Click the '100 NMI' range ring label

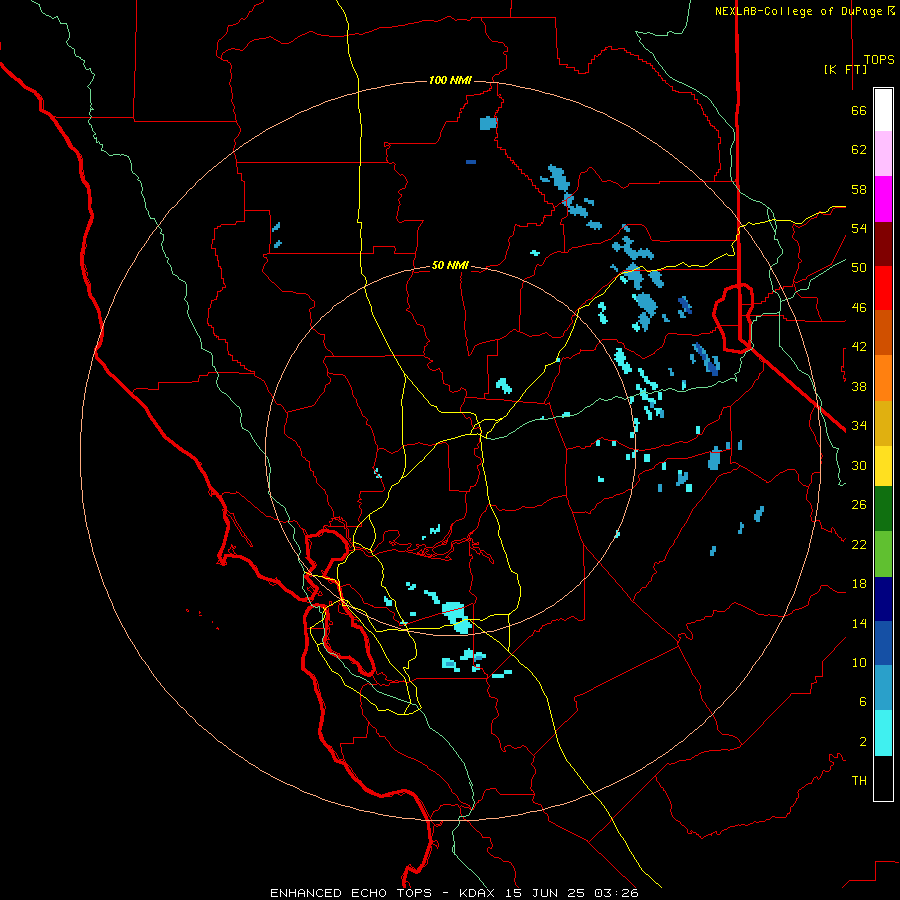[x=450, y=80]
